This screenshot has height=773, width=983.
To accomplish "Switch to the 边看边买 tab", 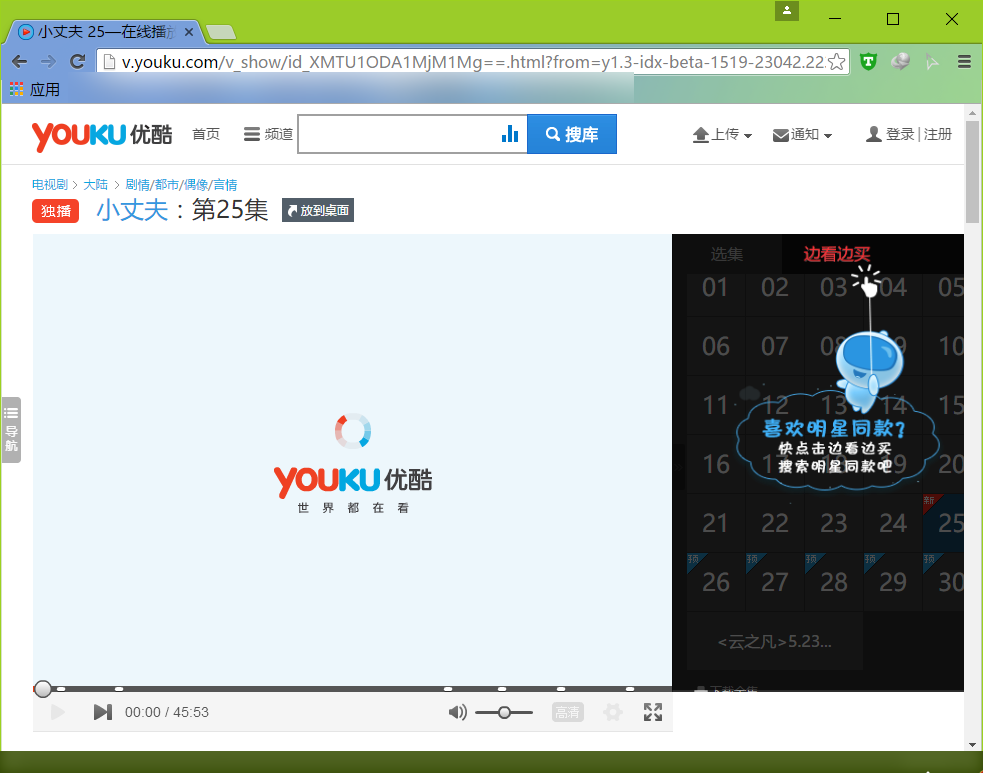I will tap(836, 254).
